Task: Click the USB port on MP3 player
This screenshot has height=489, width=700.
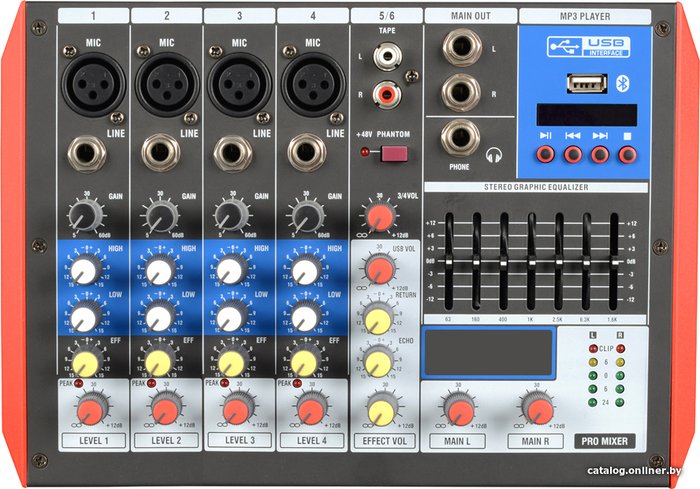Action: pos(587,84)
